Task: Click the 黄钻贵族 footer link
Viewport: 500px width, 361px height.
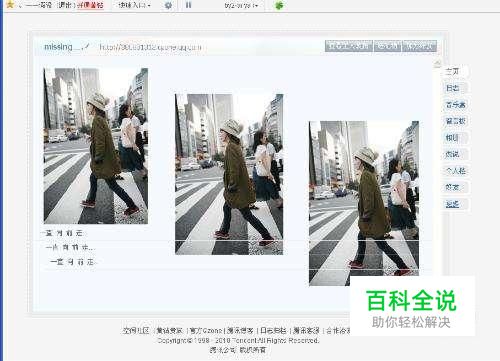Action: (169, 331)
